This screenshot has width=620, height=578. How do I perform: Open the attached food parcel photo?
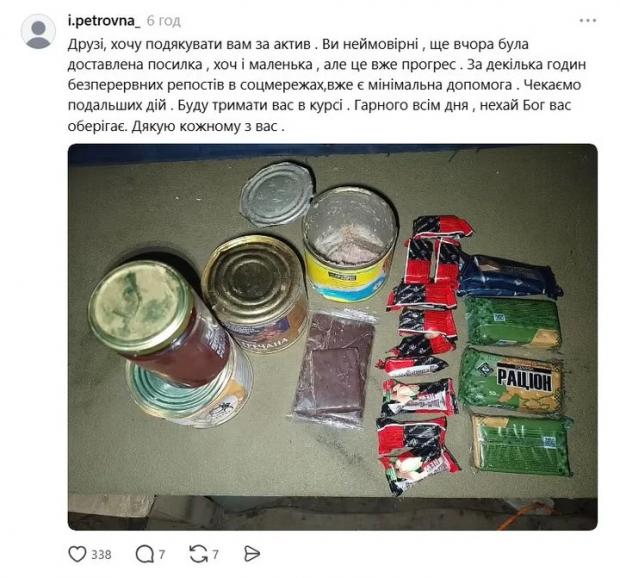[333, 337]
